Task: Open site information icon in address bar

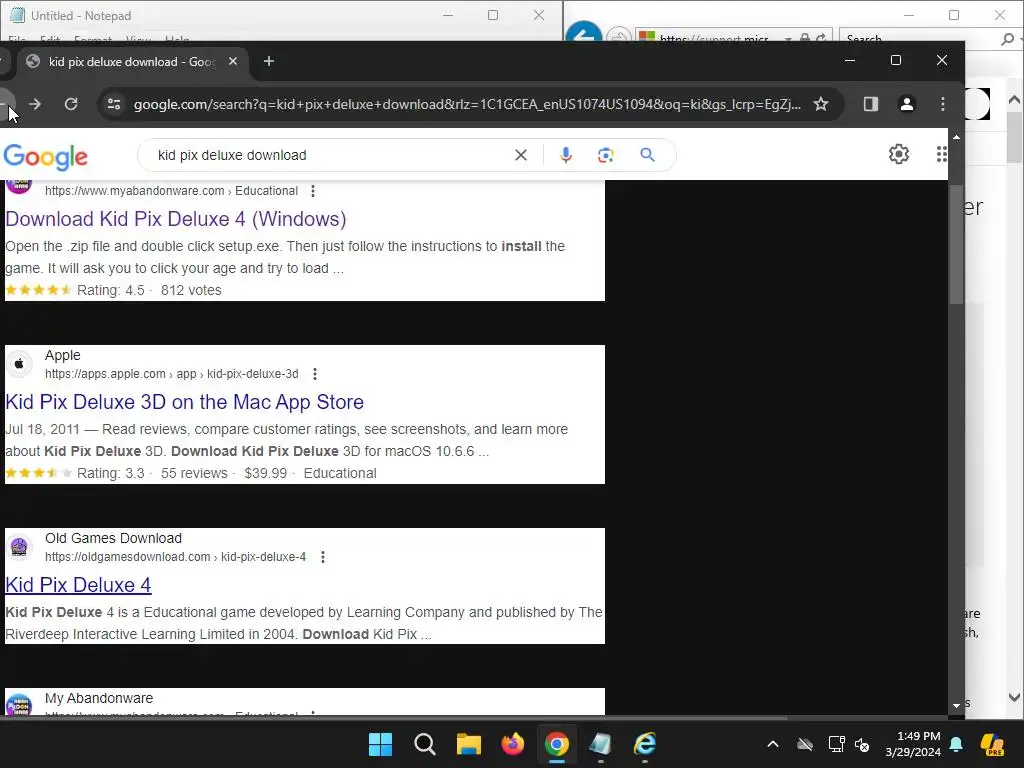Action: point(114,104)
